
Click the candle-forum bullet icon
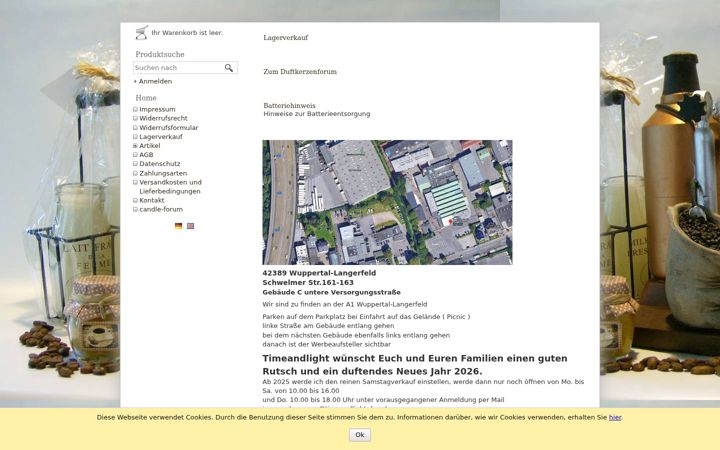click(135, 209)
